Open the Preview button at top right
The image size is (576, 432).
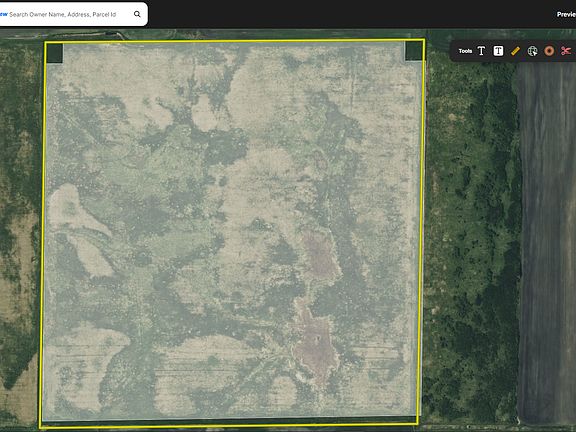(x=566, y=14)
